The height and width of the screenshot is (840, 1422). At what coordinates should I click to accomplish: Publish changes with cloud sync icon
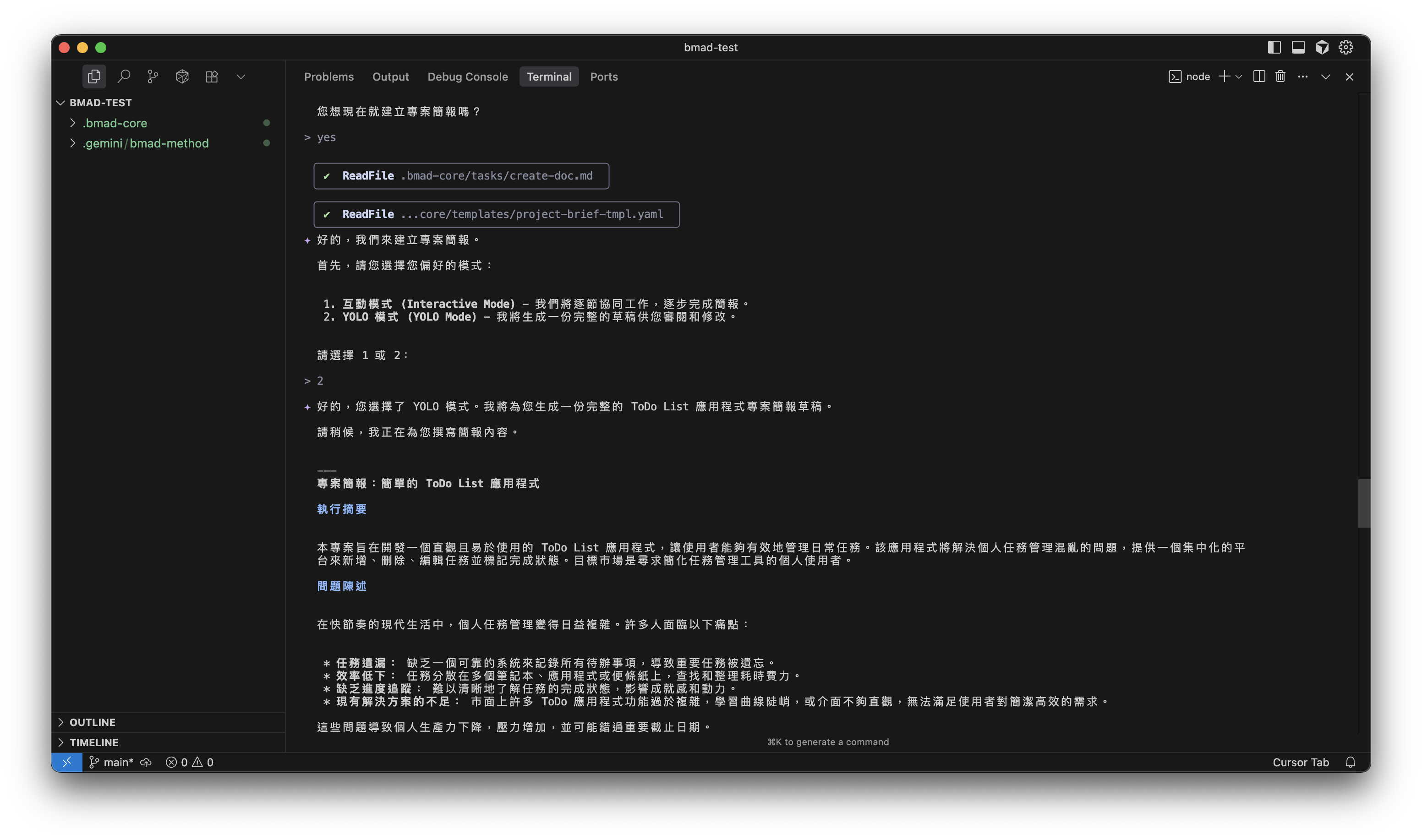click(146, 763)
